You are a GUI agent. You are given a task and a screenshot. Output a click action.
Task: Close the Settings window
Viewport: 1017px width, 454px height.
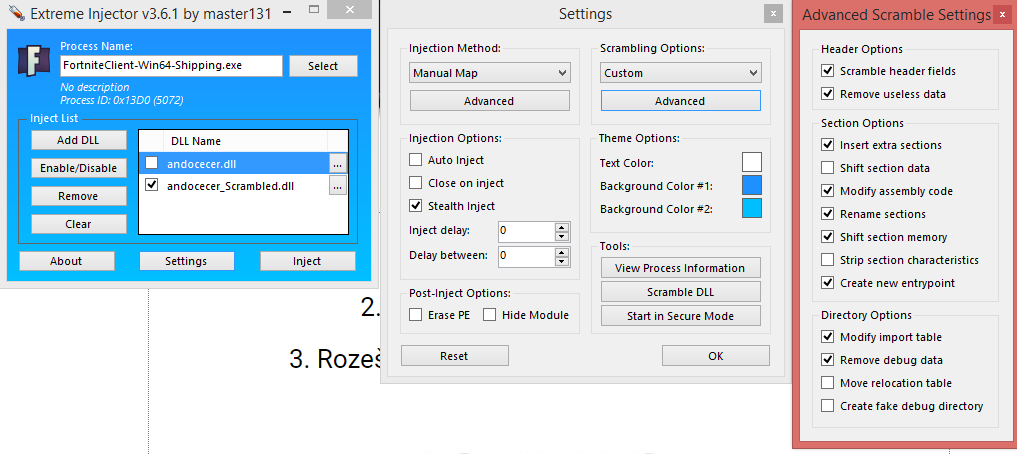pos(772,14)
